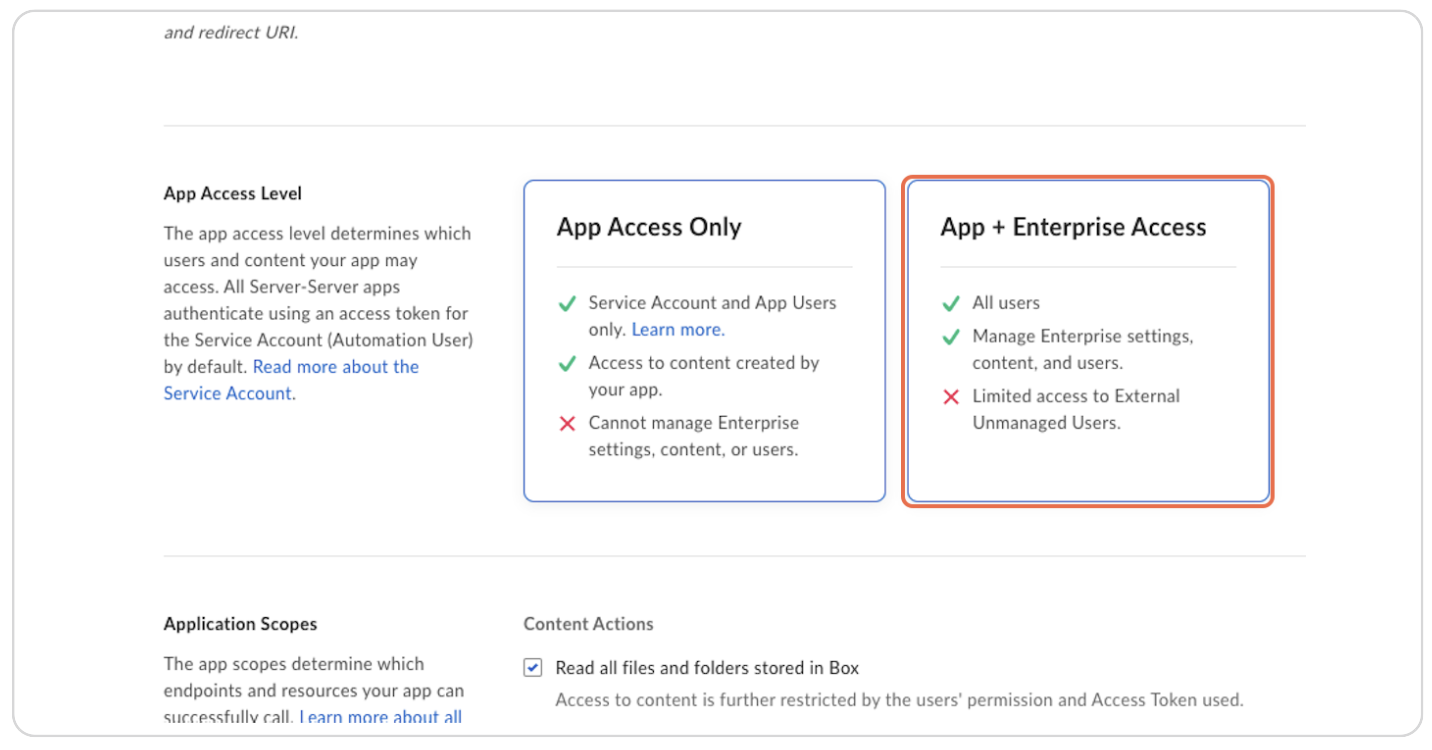Click the "Application Scopes" section label
The height and width of the screenshot is (750, 1432).
click(x=240, y=623)
